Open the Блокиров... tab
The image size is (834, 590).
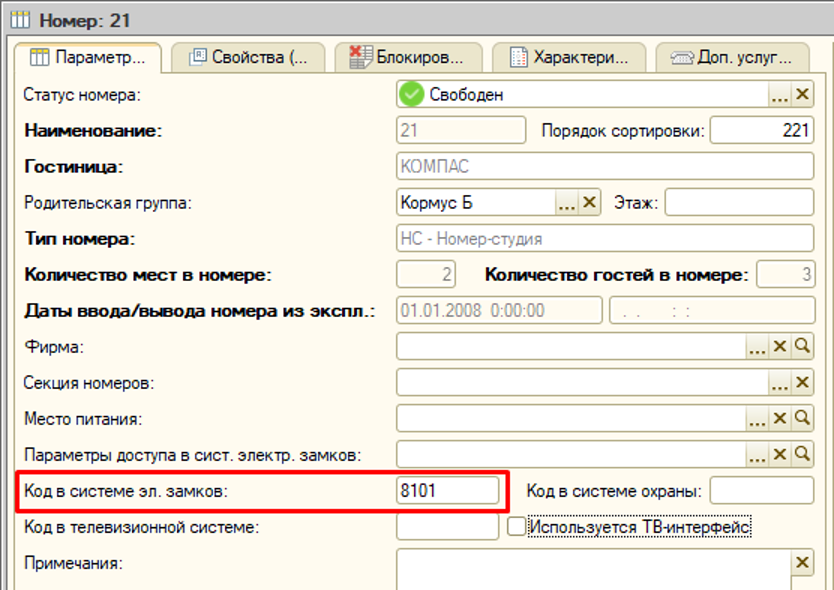point(408,57)
